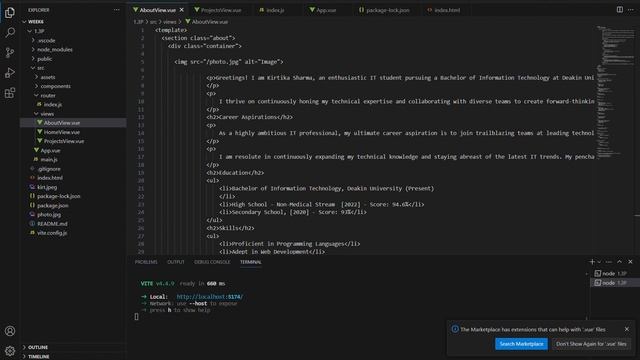Viewport: 640px width, 360px height.
Task: Open Explorer more actions ellipsis
Action: pyautogui.click(x=117, y=10)
